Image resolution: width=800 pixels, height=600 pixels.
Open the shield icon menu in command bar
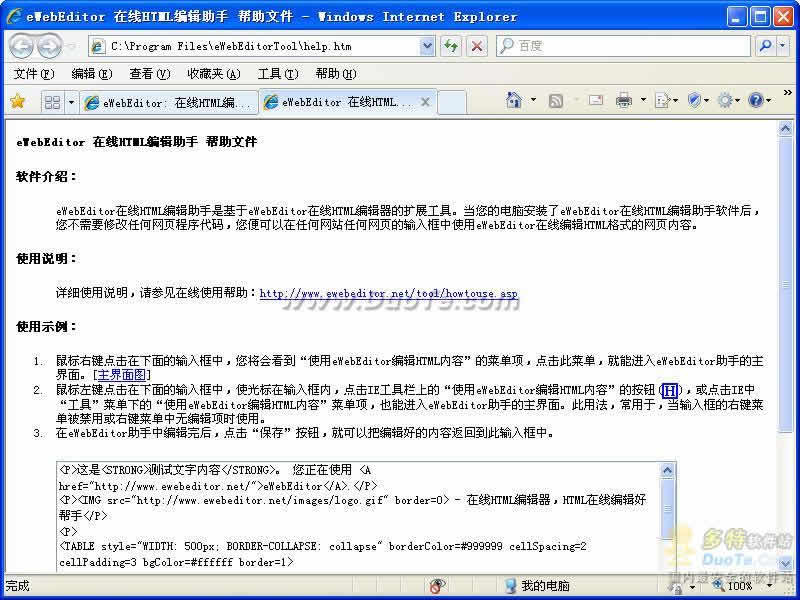(x=697, y=100)
